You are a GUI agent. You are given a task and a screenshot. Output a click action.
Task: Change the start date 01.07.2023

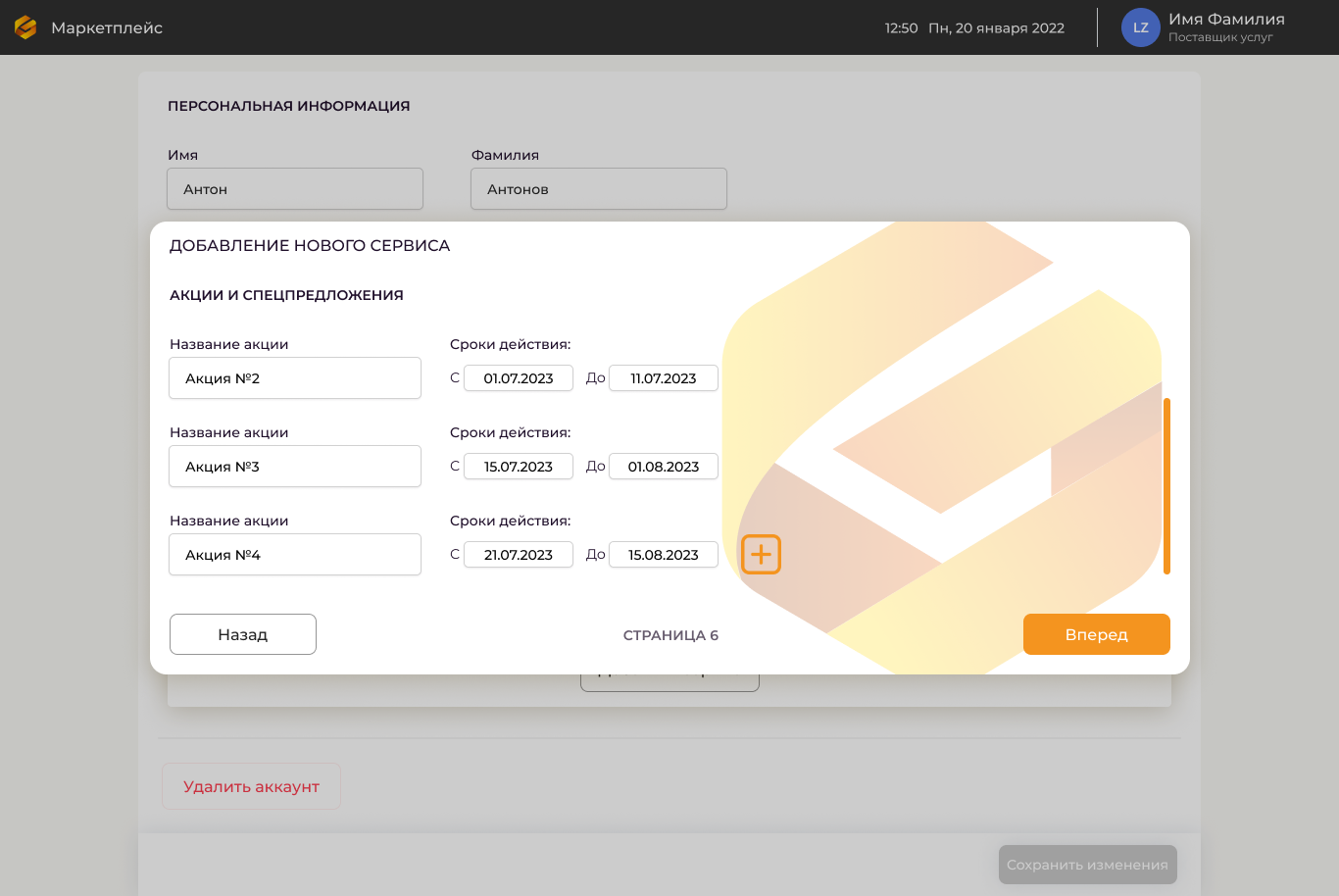click(x=518, y=378)
